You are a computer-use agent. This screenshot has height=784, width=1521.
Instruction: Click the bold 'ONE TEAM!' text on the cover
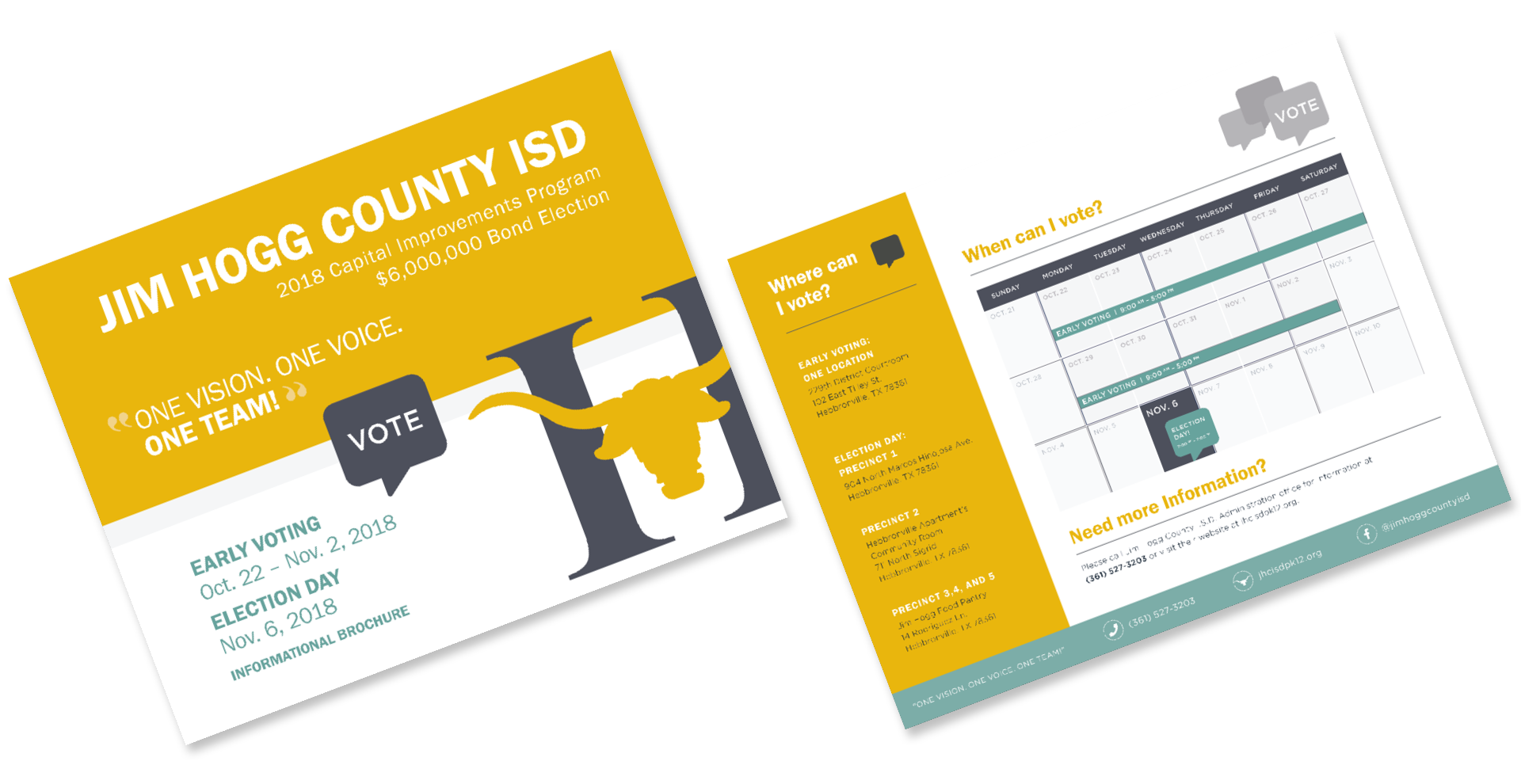(212, 423)
